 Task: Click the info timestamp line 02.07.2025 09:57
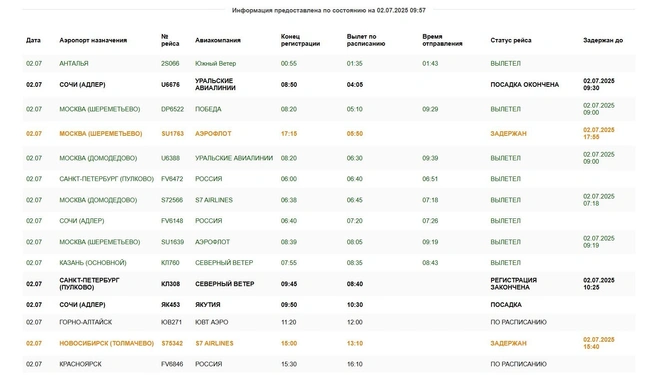point(329,10)
